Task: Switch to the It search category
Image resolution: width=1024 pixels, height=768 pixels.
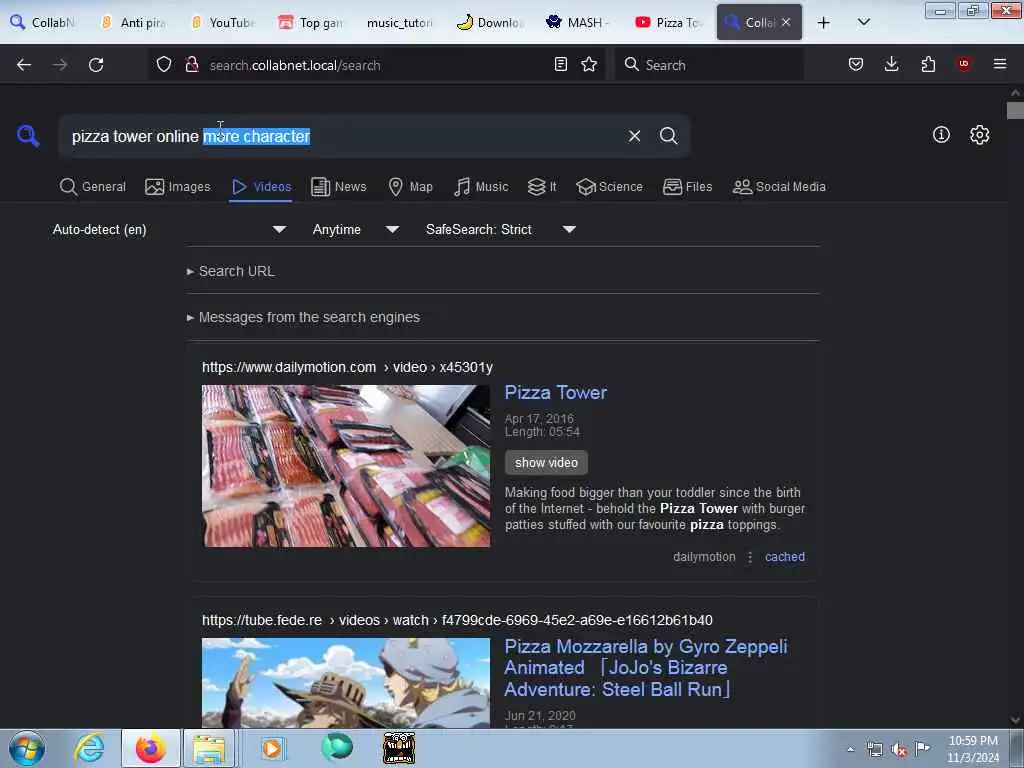Action: point(542,187)
